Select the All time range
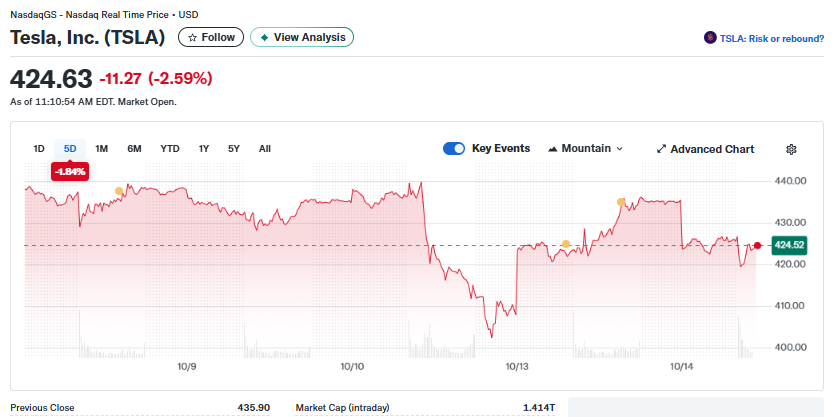Screen dimensions: 832x417 coord(265,149)
